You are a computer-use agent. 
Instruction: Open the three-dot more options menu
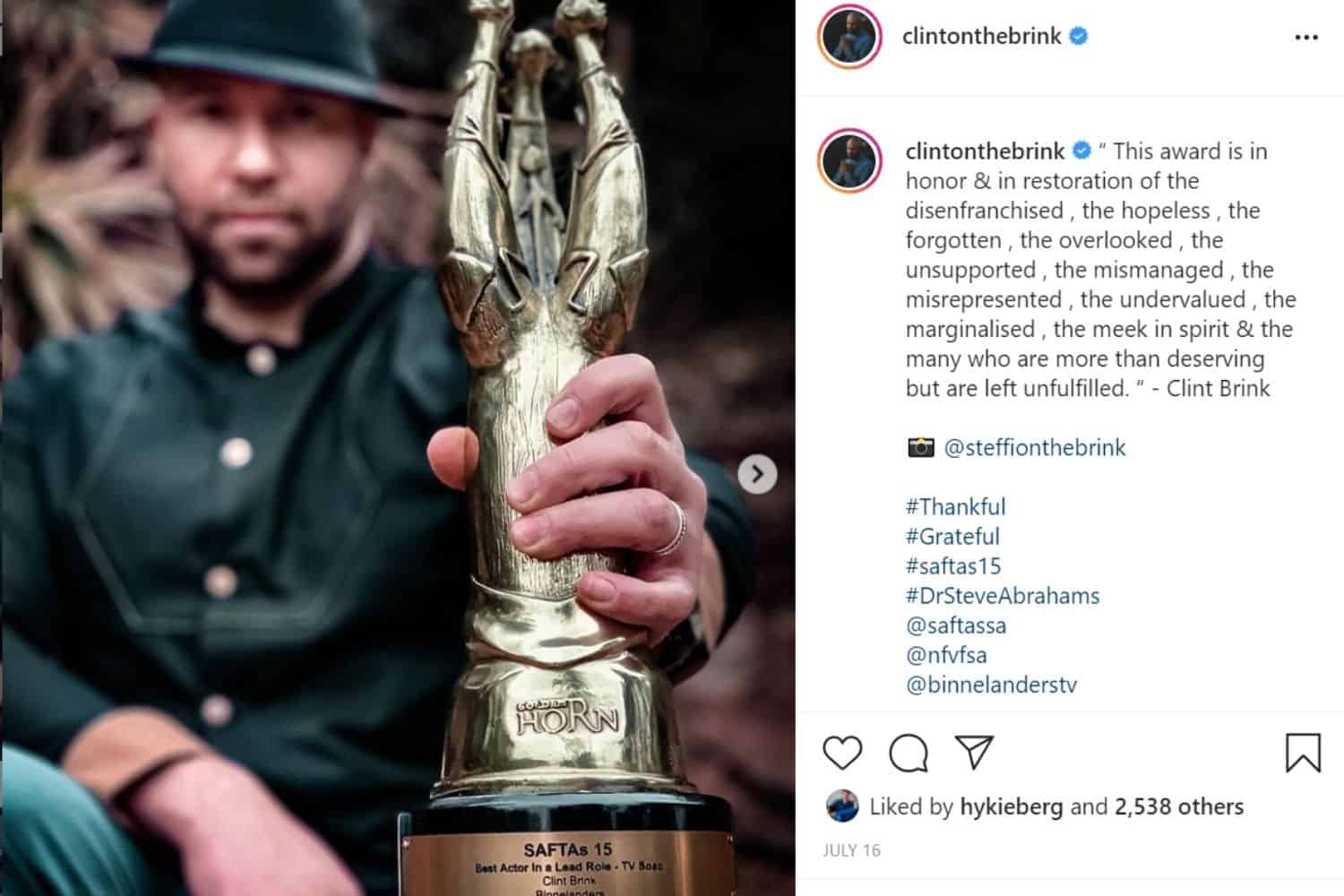click(x=1306, y=38)
